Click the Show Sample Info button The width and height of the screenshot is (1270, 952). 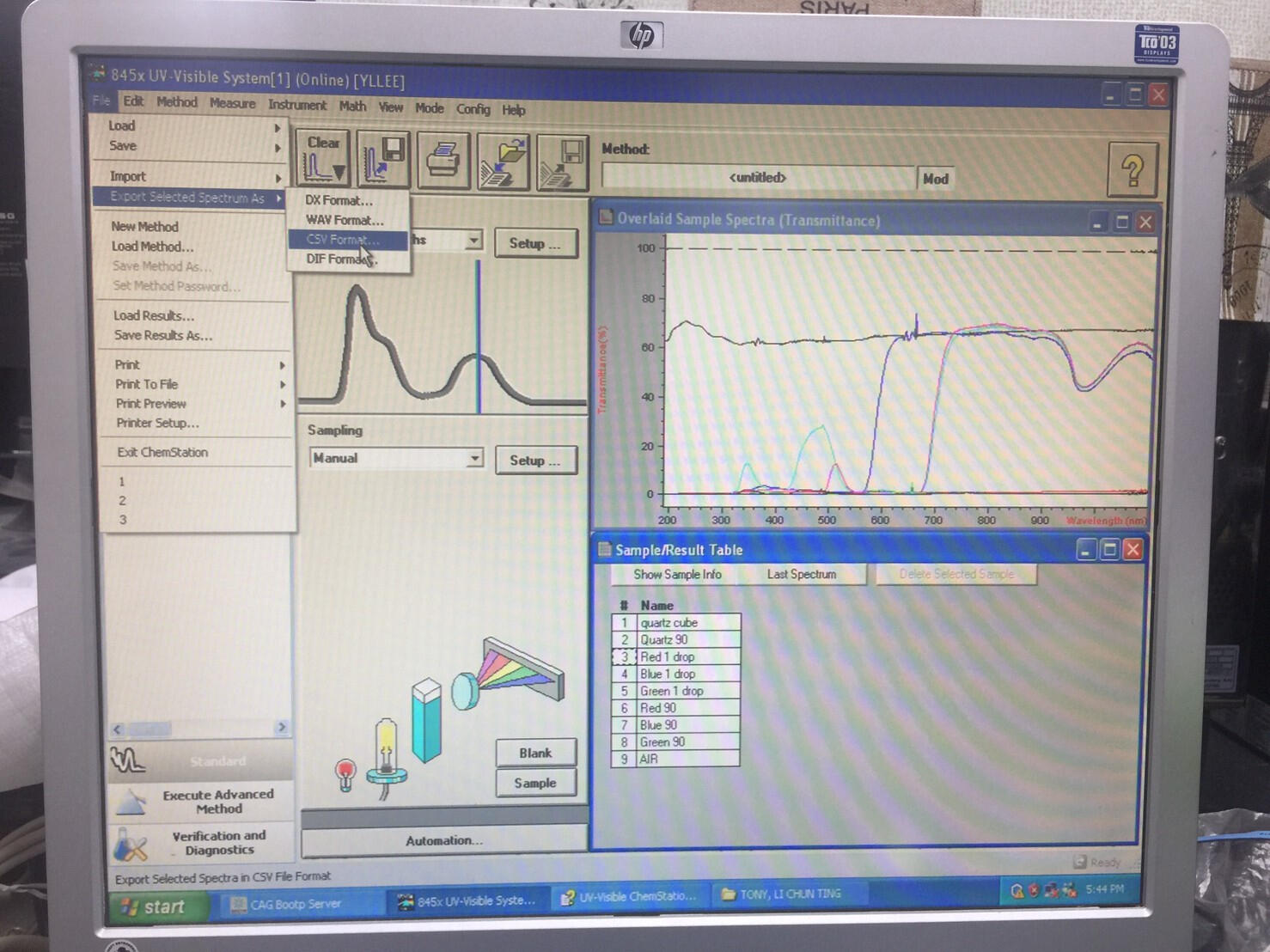677,574
